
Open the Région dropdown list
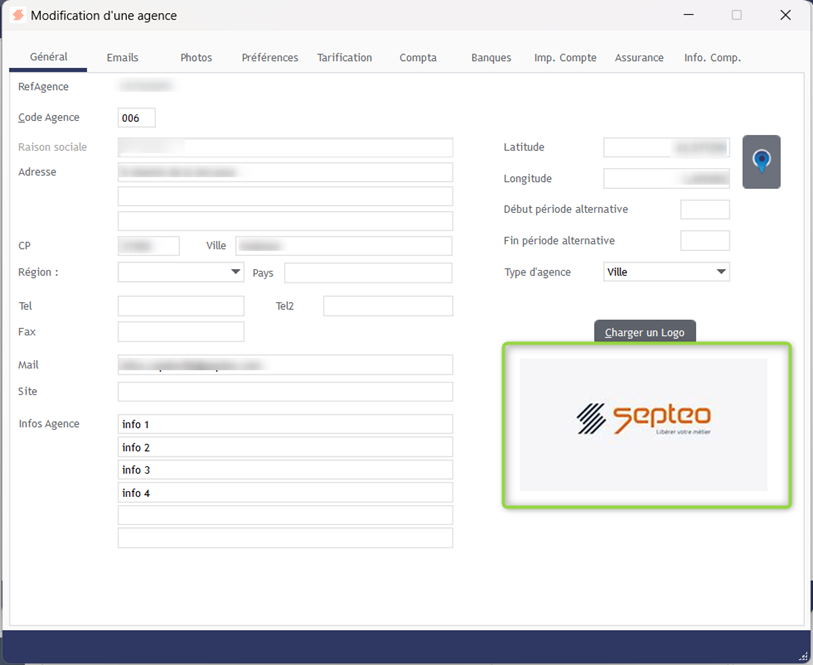click(235, 272)
